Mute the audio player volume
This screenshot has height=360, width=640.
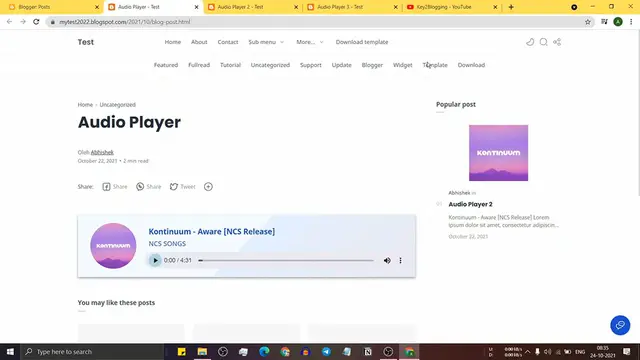[387, 260]
